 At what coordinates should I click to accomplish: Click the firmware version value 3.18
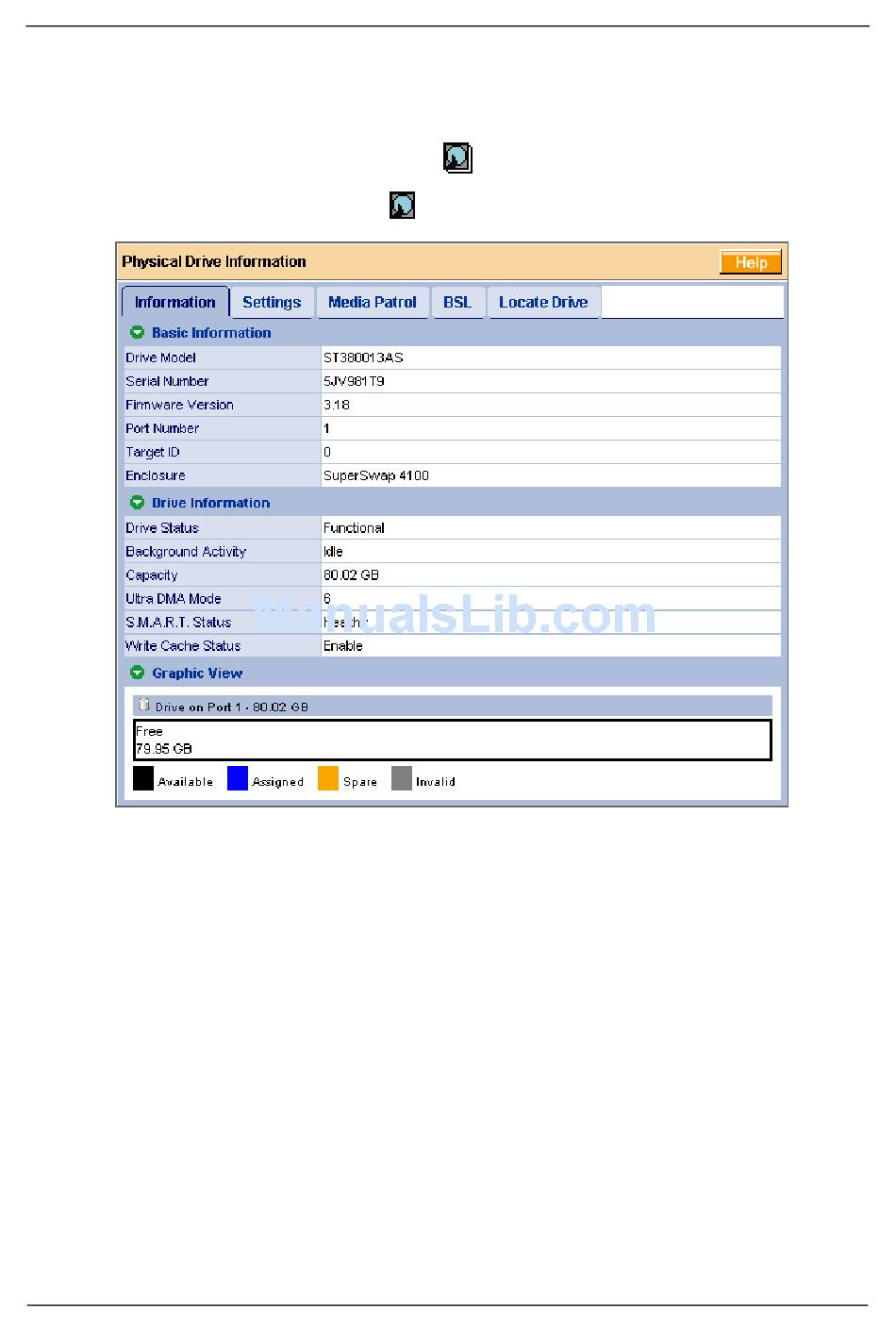pos(337,405)
